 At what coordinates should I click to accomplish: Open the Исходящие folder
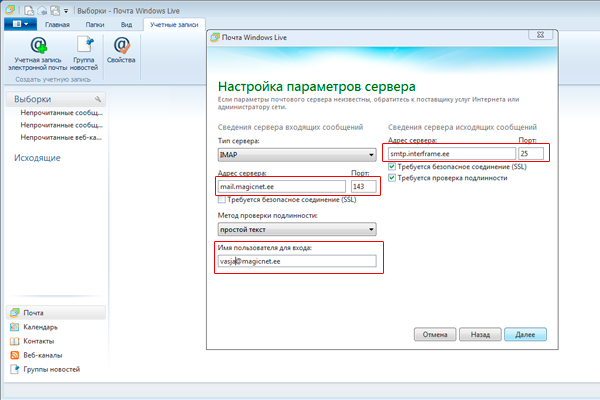[x=37, y=158]
